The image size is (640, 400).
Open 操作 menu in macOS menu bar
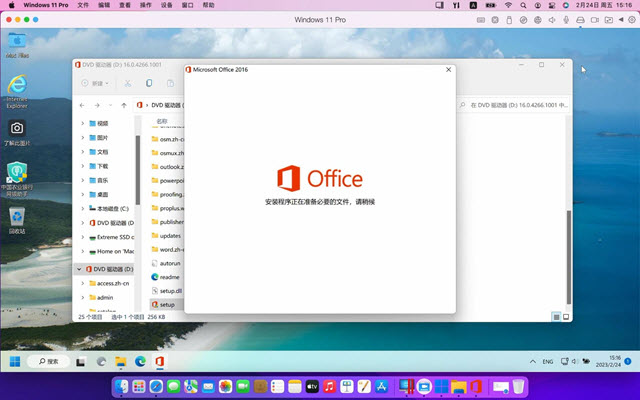tap(146, 5)
